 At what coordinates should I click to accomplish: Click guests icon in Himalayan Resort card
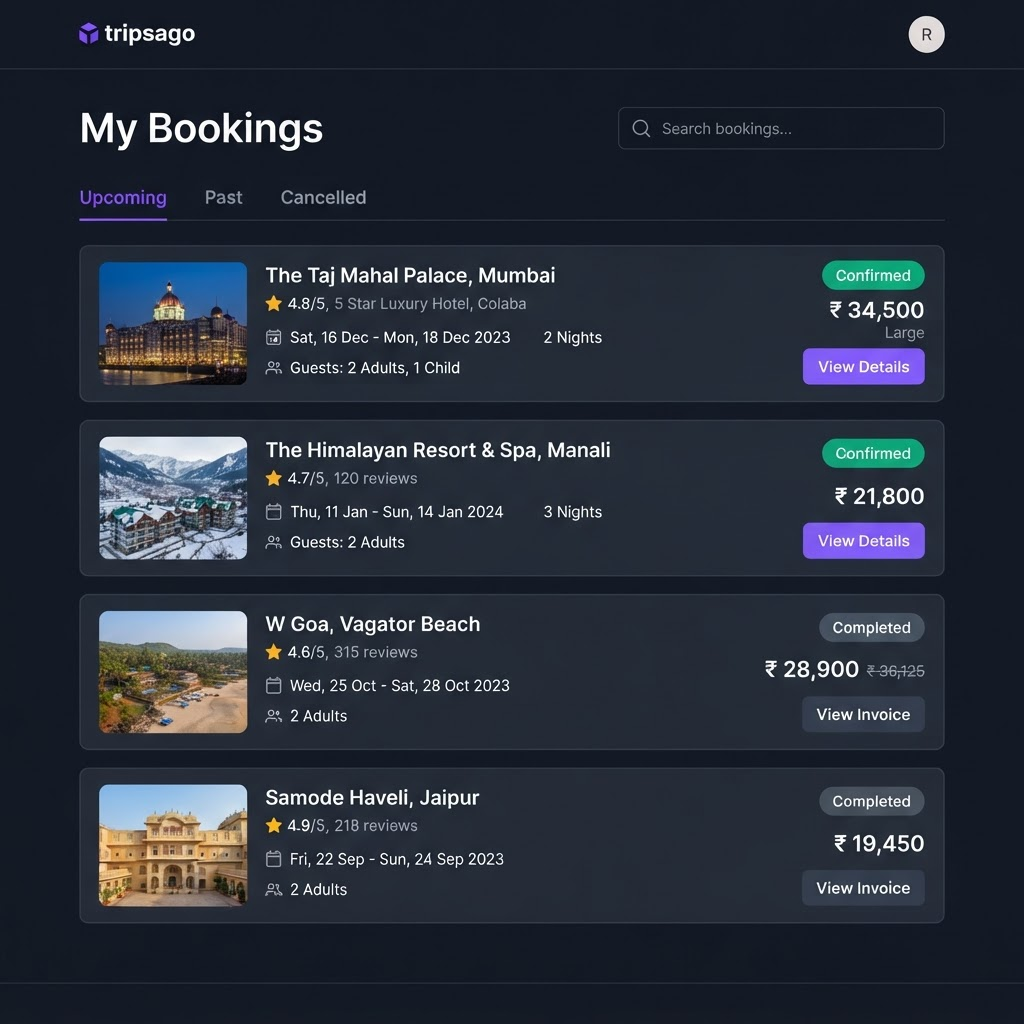click(x=274, y=542)
